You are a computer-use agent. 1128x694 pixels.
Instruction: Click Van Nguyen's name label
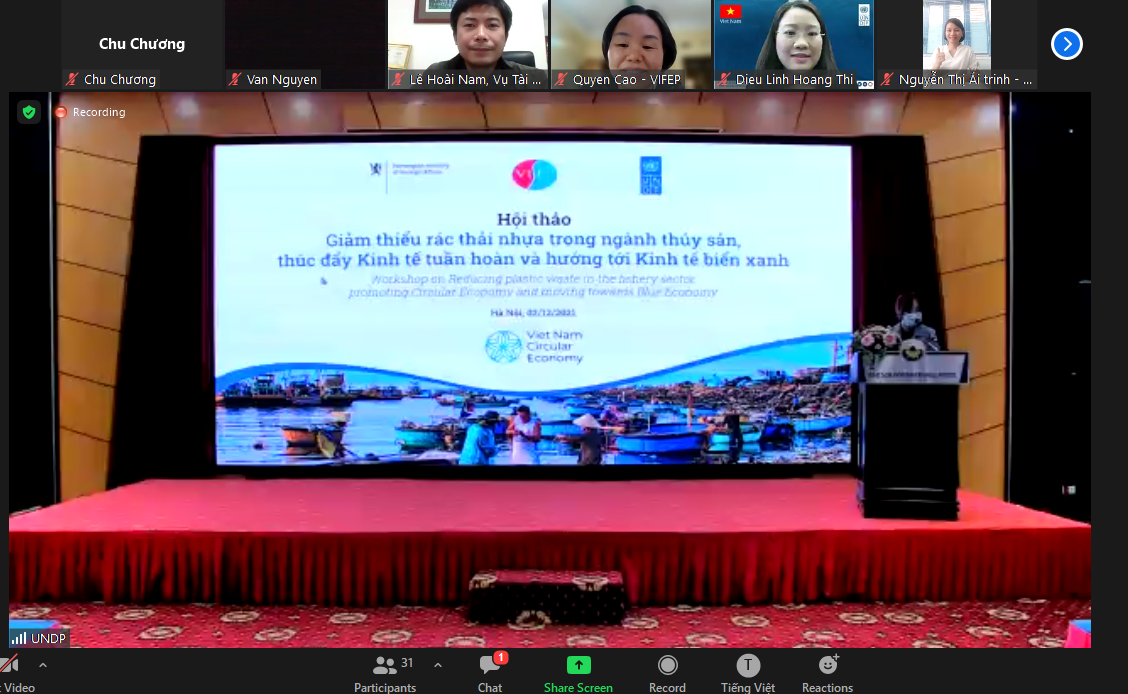[x=281, y=80]
